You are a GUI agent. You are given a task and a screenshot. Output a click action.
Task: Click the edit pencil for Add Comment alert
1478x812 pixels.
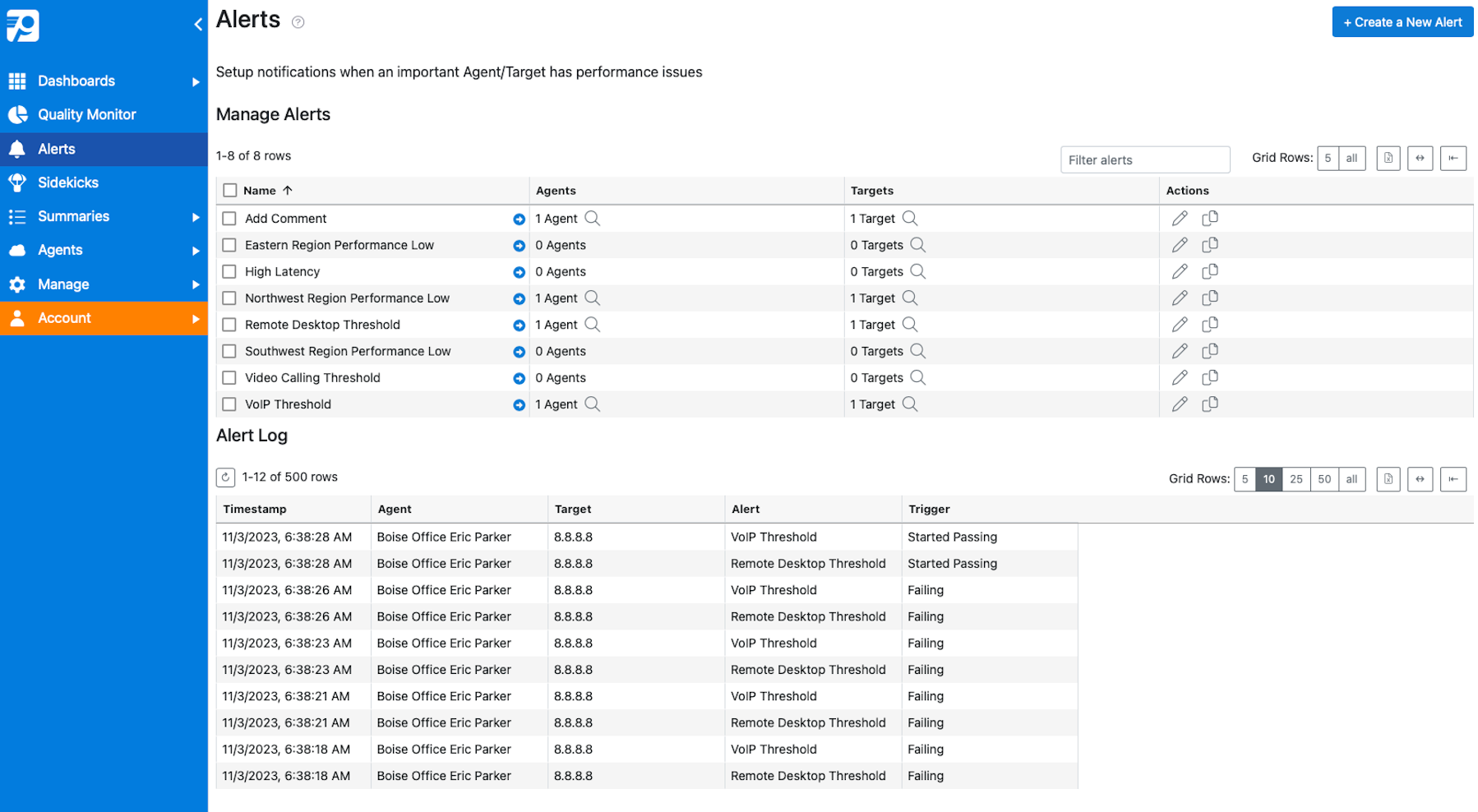click(1180, 219)
